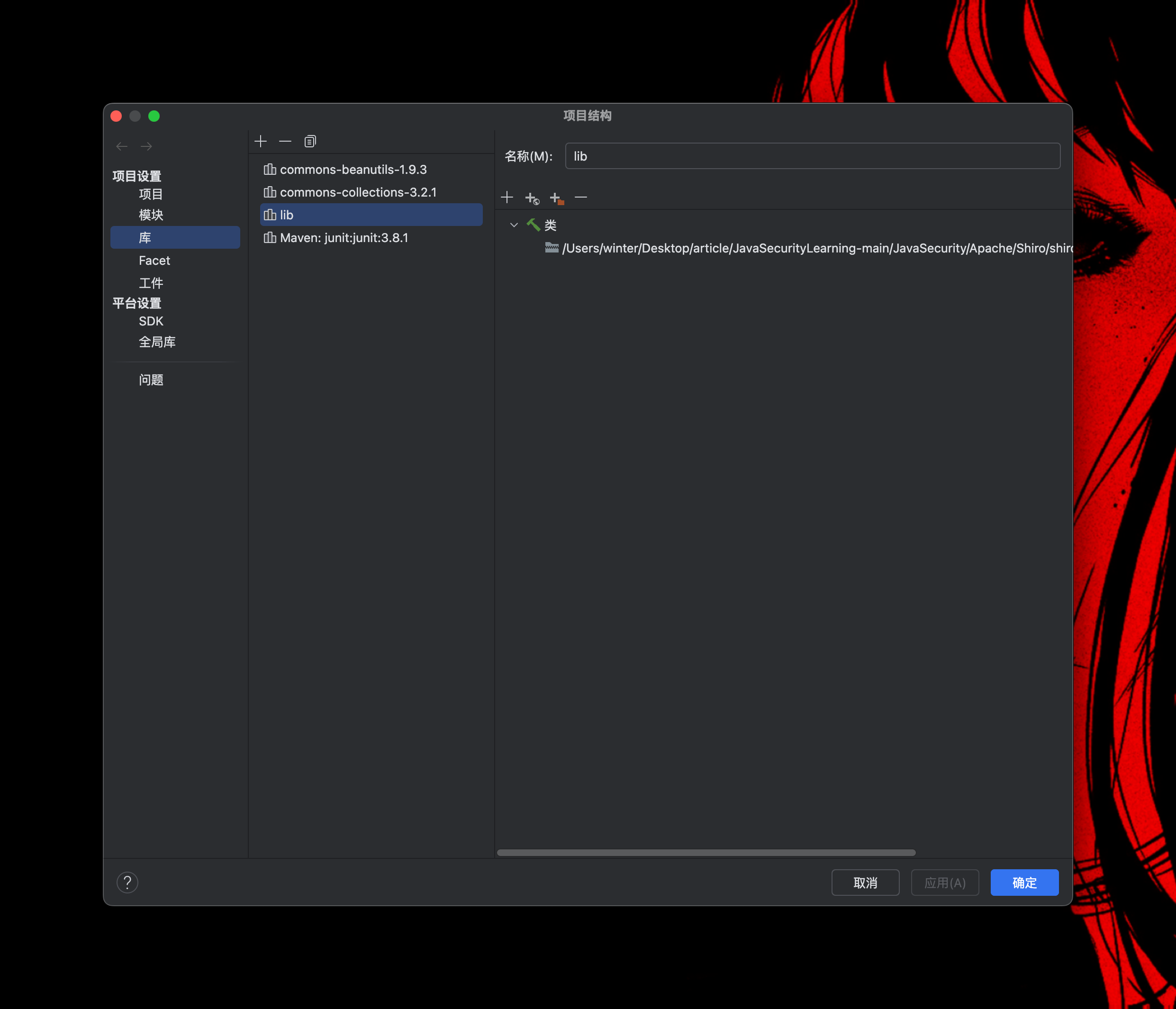Open the Facet settings section
This screenshot has height=1009, width=1176.
tap(154, 261)
